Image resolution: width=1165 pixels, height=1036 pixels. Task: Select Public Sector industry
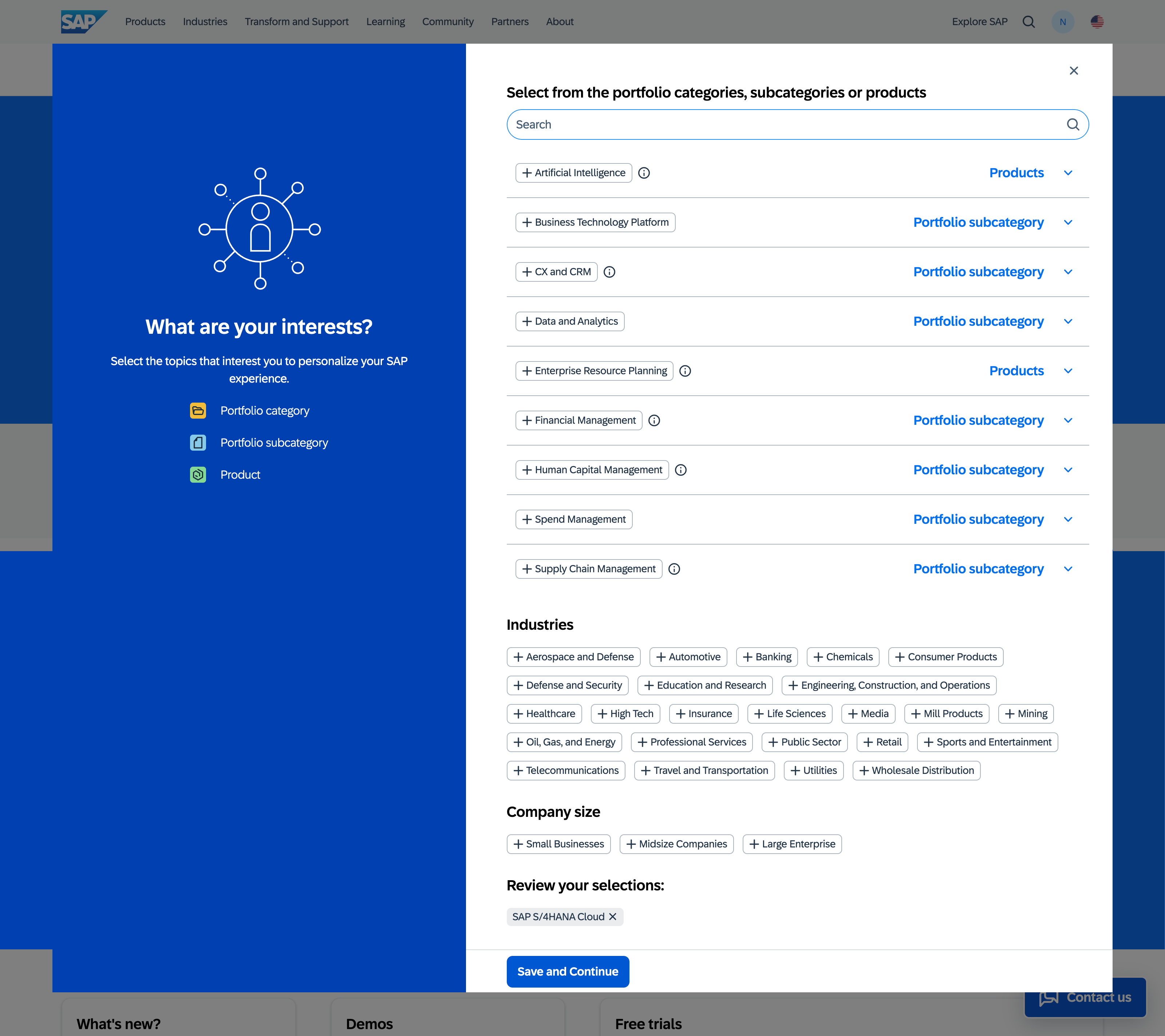pyautogui.click(x=804, y=743)
